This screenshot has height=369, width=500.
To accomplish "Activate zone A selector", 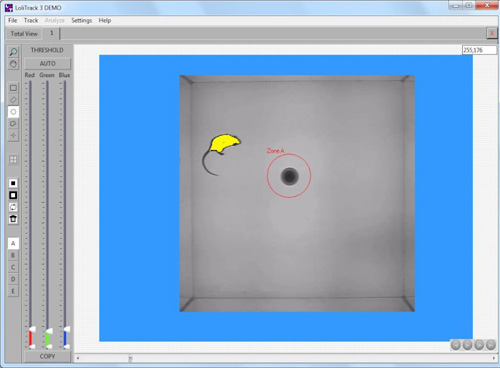I will [x=13, y=243].
